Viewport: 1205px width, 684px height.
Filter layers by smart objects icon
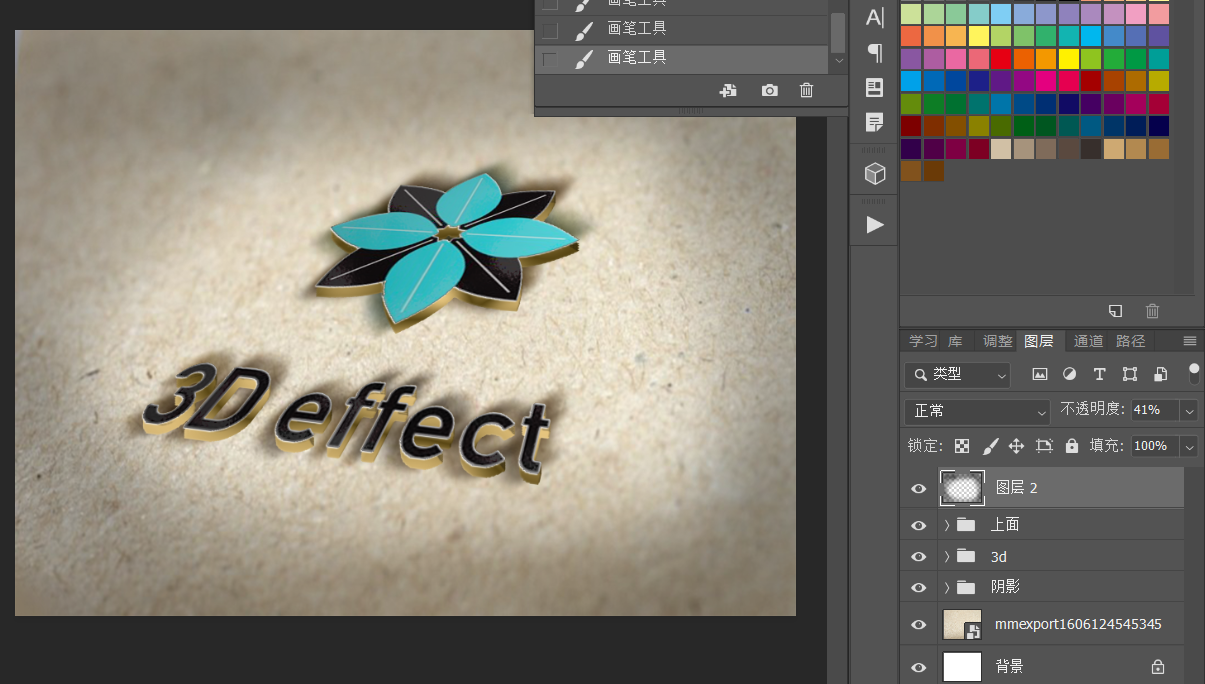click(x=1160, y=374)
